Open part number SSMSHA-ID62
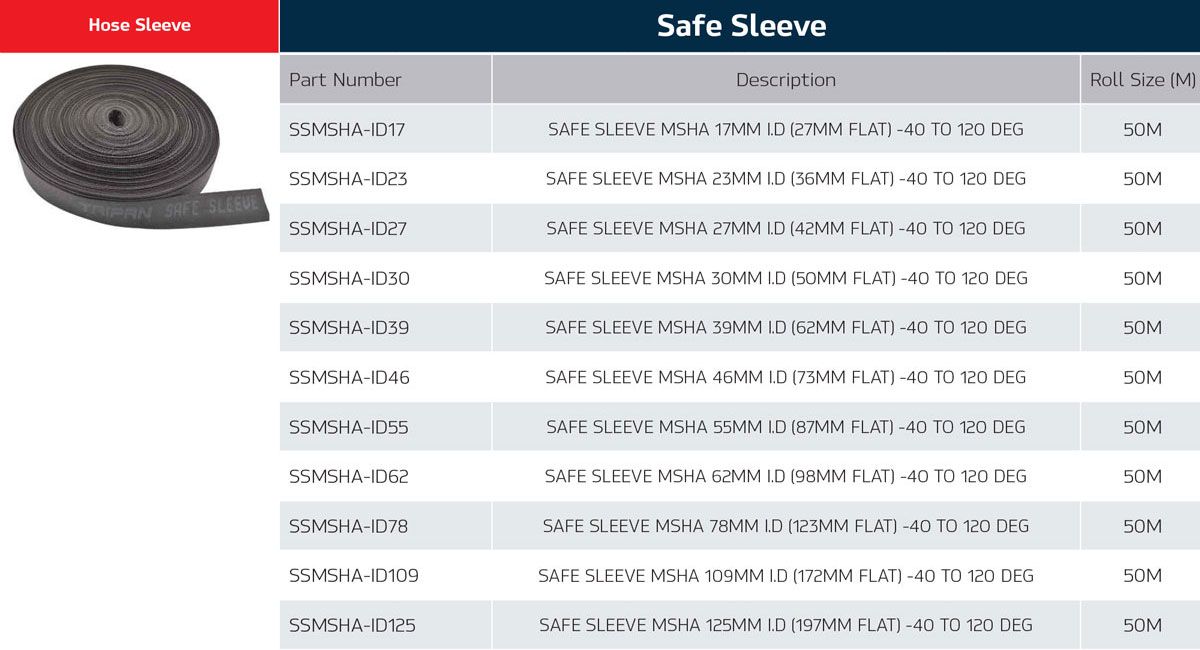The height and width of the screenshot is (650, 1200). pos(348,477)
